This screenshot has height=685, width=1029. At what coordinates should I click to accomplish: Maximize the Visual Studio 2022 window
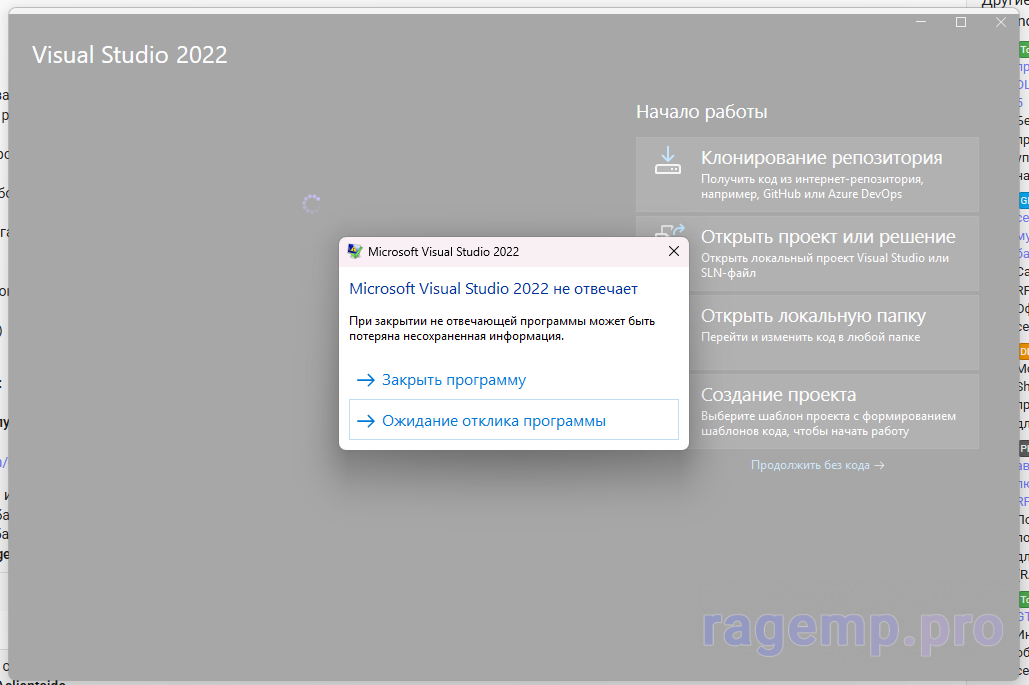[x=961, y=22]
